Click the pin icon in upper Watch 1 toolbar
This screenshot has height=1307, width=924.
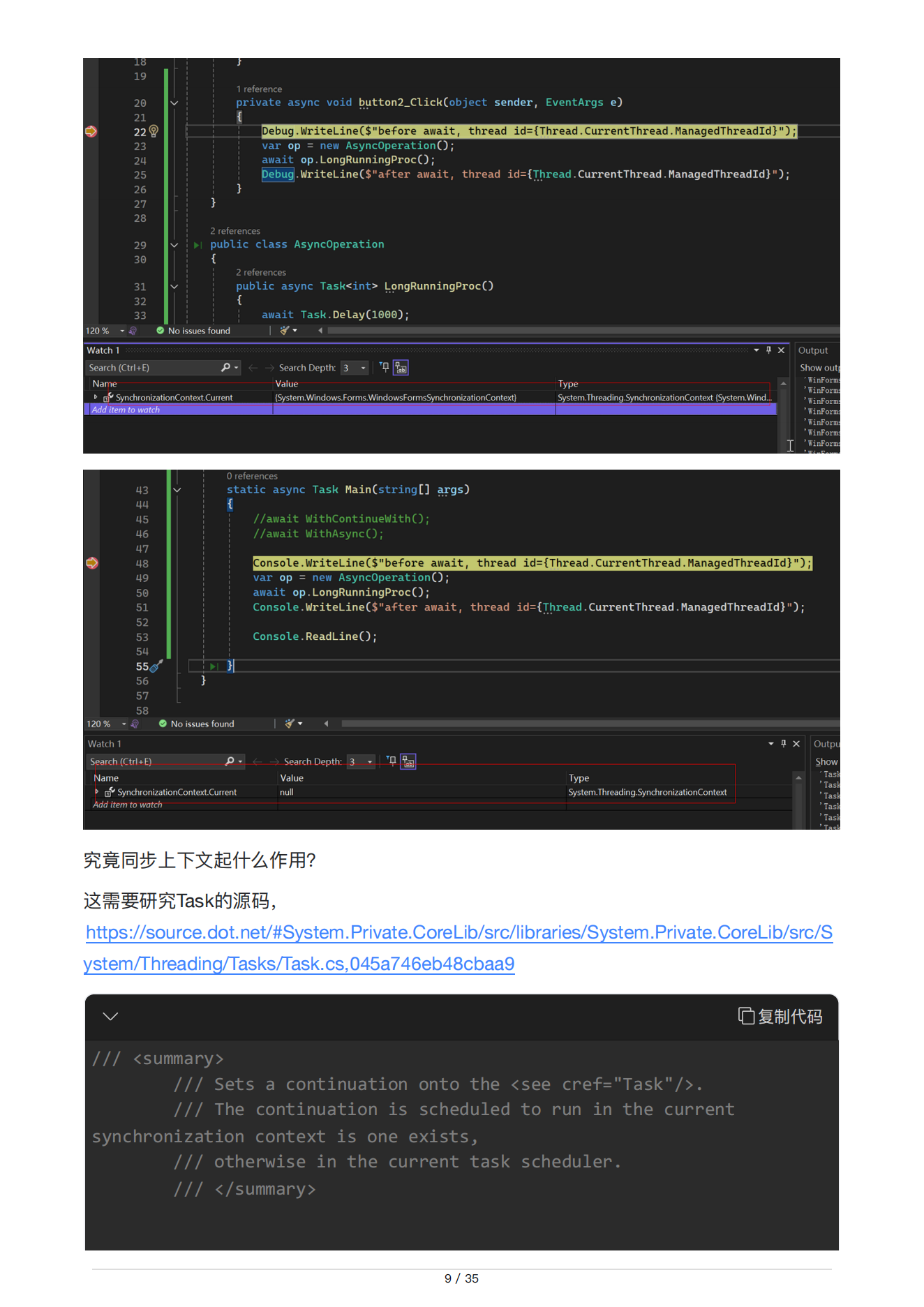click(x=384, y=367)
